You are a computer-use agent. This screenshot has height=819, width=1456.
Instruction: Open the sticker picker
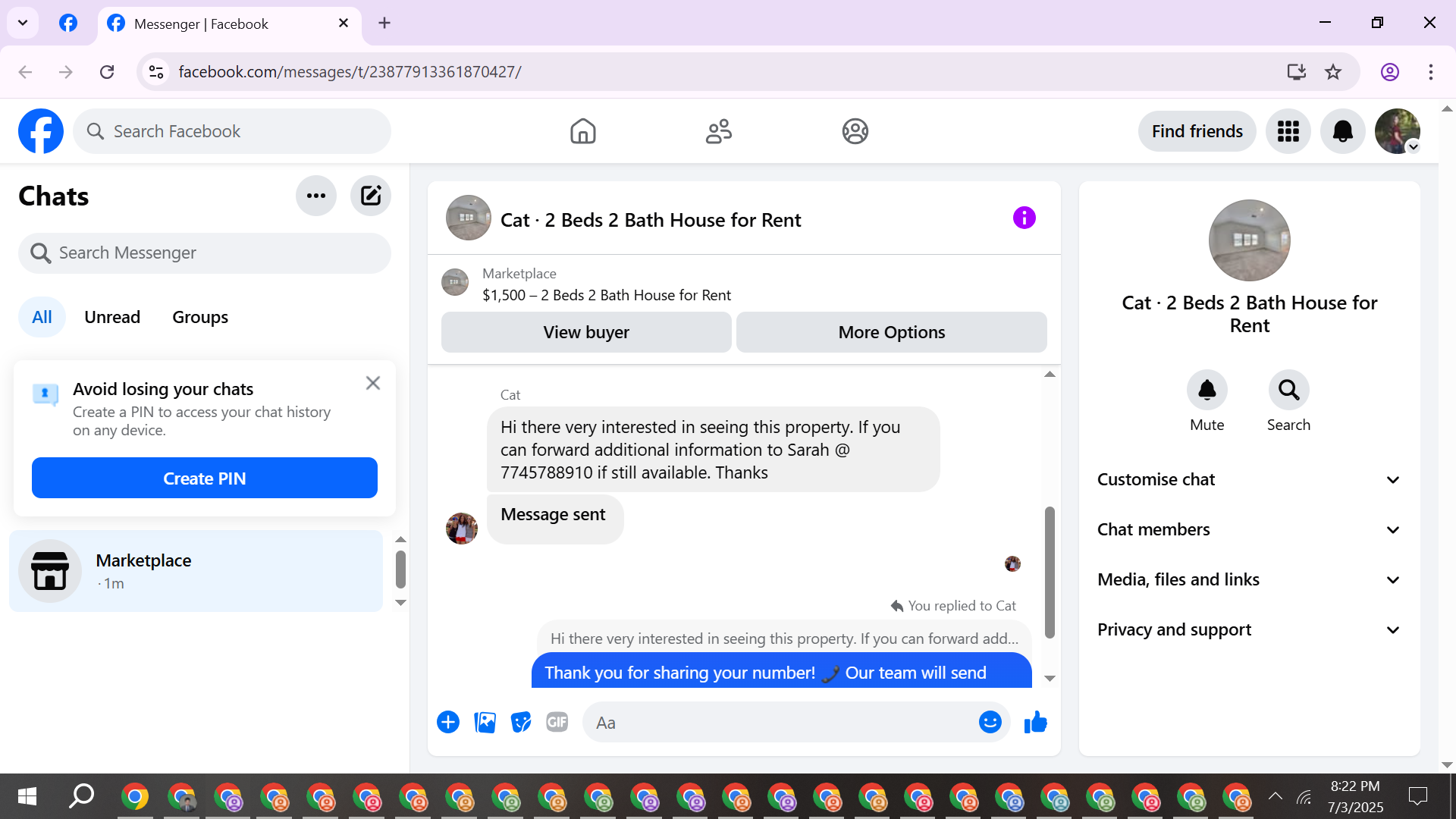pos(521,723)
